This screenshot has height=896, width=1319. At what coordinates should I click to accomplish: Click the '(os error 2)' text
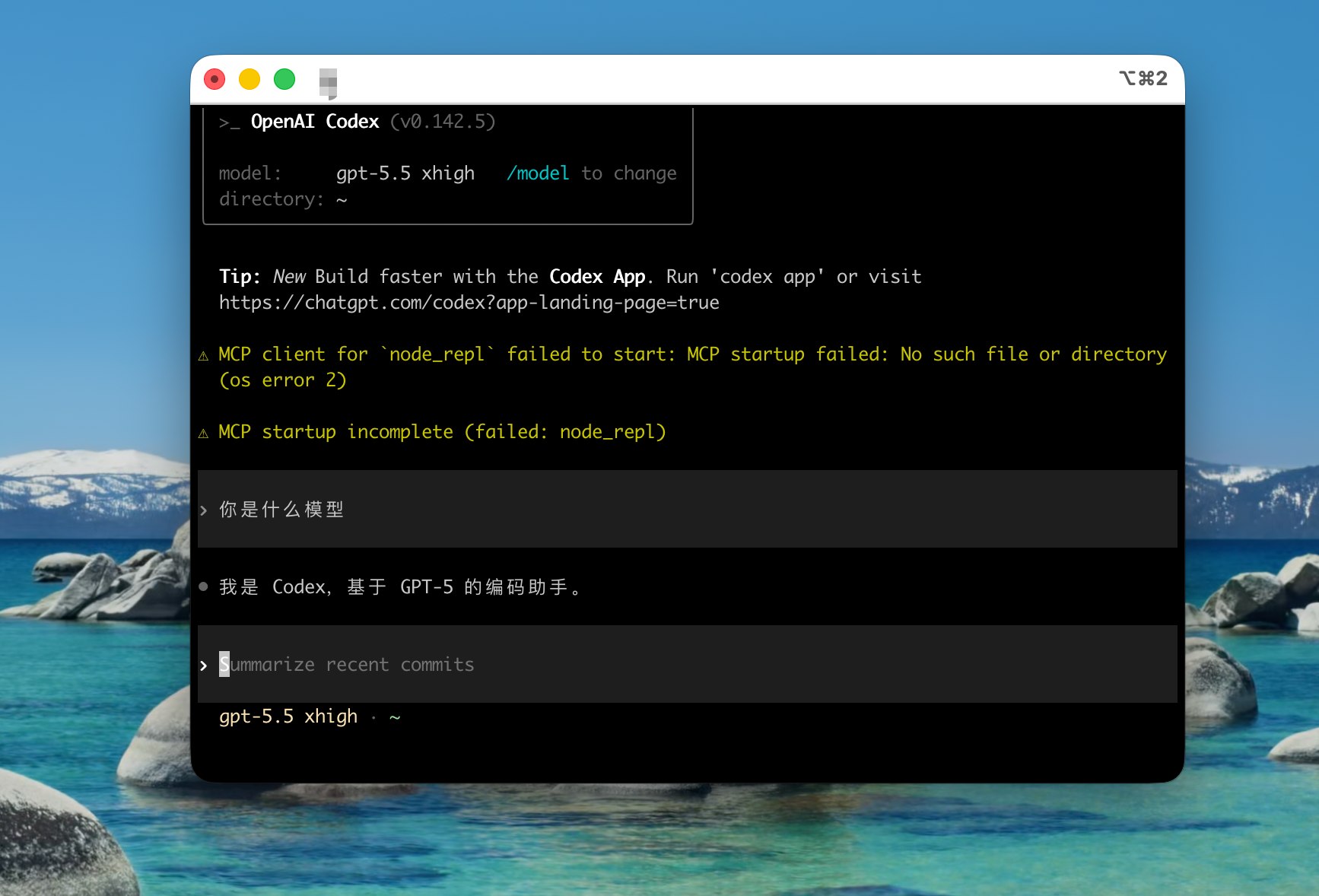[283, 380]
